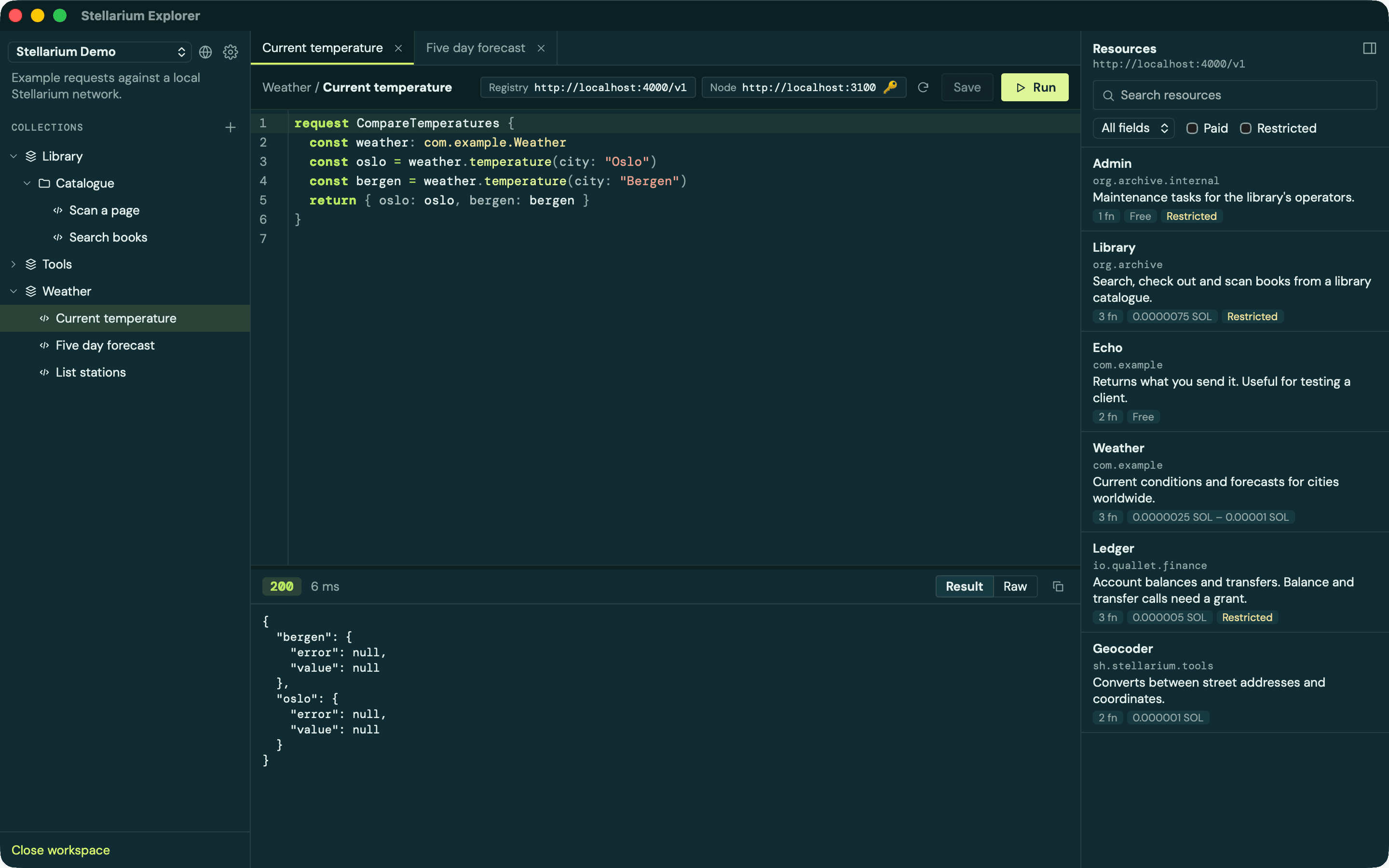Collapse the Catalogue folder chevron
The height and width of the screenshot is (868, 1389).
pyautogui.click(x=27, y=183)
